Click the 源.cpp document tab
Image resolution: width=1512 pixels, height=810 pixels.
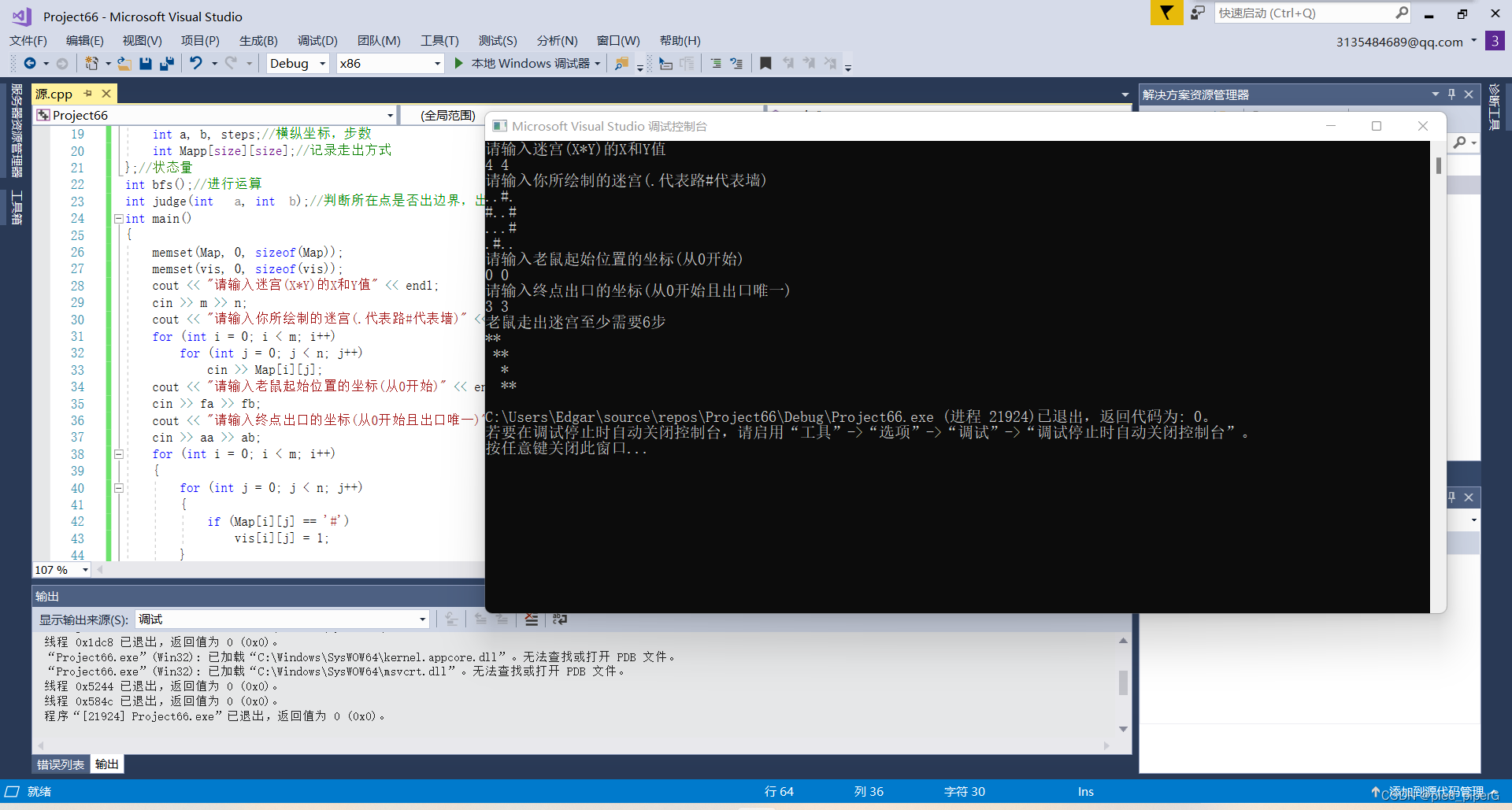pyautogui.click(x=54, y=94)
